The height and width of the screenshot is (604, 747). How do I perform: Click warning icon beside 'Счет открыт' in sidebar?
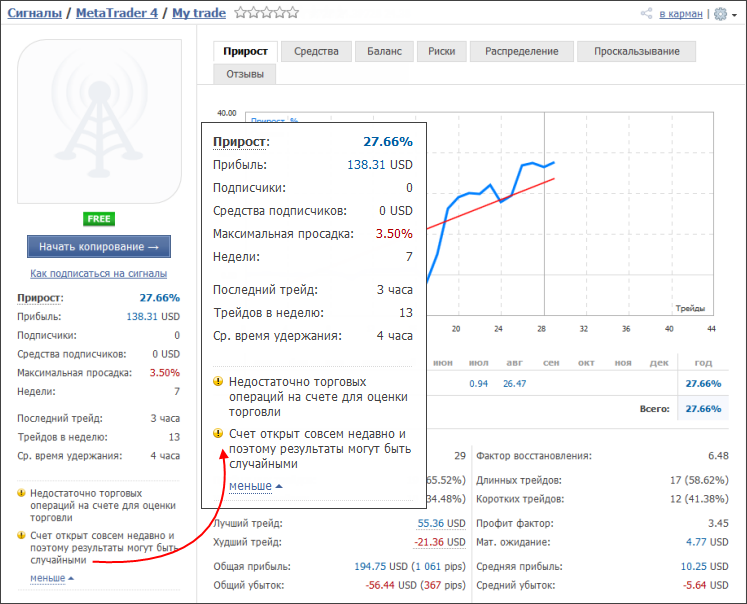(21, 535)
